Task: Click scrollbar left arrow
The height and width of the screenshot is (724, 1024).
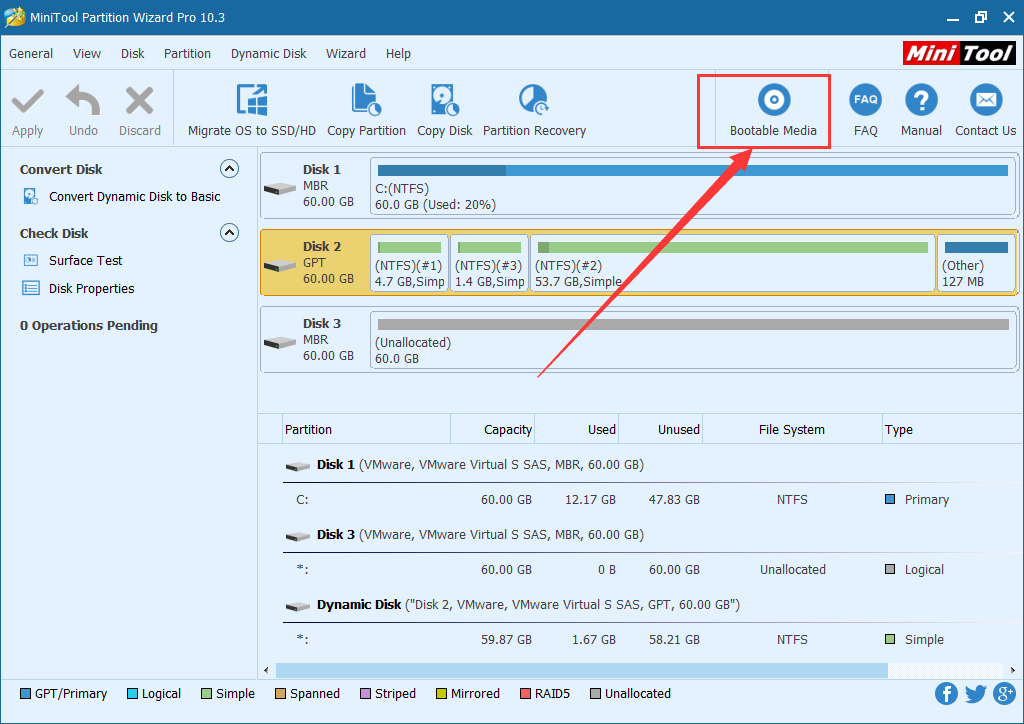Action: pyautogui.click(x=266, y=670)
